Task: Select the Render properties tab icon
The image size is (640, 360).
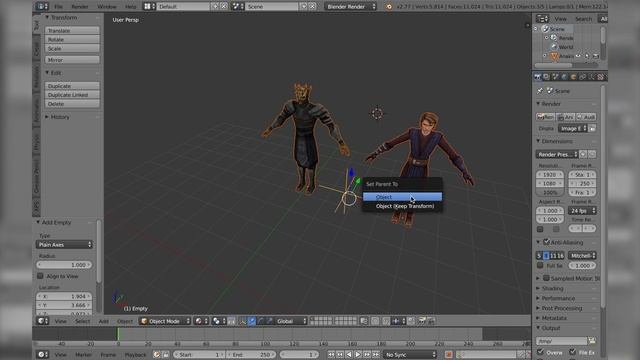Action: click(x=538, y=77)
